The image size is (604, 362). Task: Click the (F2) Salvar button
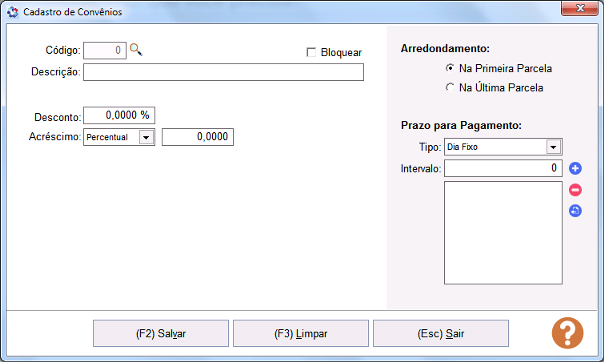click(x=161, y=334)
